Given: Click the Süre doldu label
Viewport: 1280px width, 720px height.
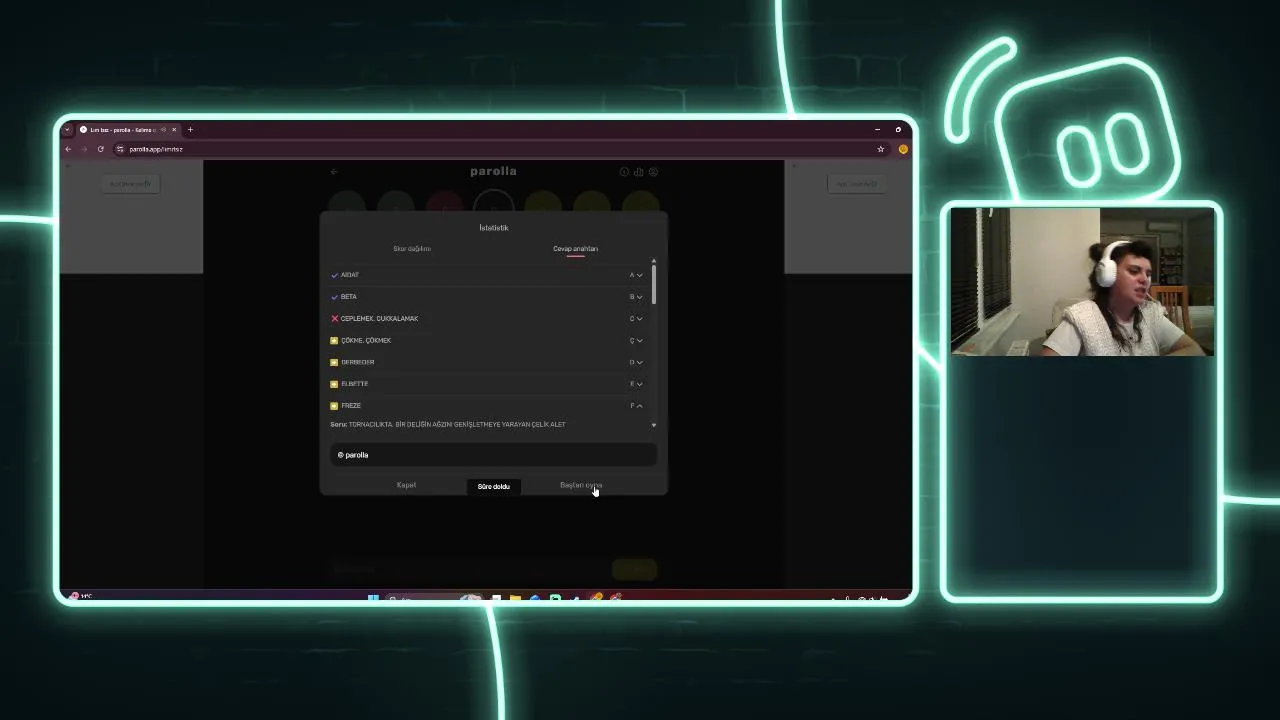Looking at the screenshot, I should tap(493, 486).
